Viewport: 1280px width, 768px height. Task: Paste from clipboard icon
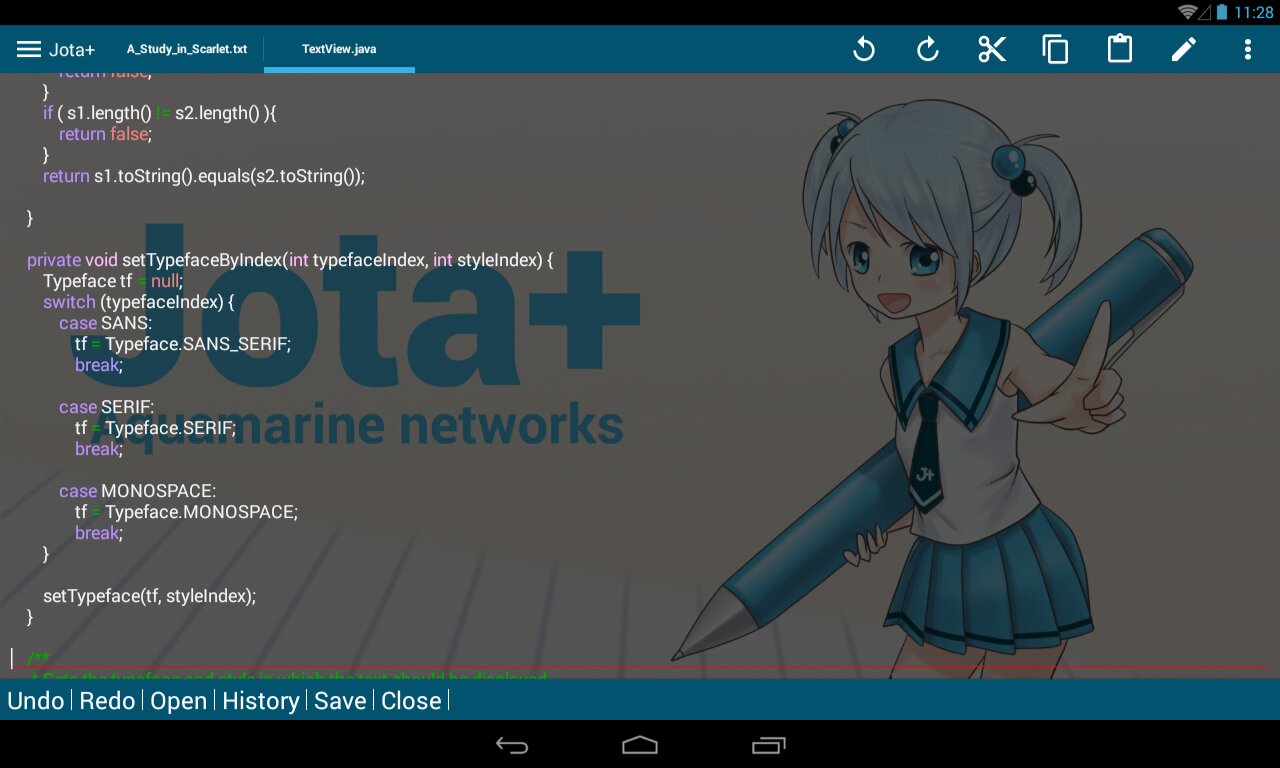tap(1120, 49)
